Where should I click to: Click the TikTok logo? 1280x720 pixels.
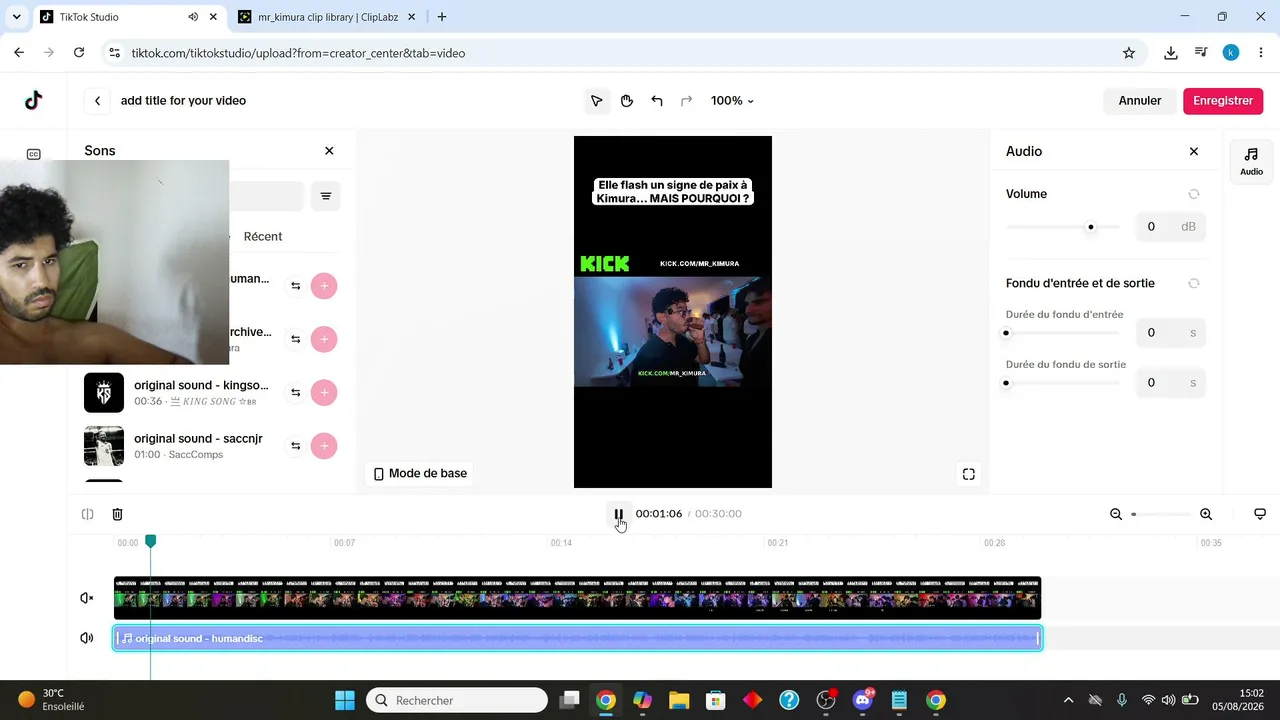[33, 100]
